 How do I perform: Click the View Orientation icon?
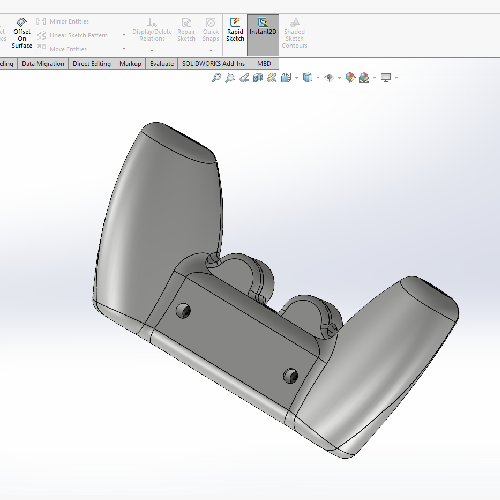click(286, 78)
